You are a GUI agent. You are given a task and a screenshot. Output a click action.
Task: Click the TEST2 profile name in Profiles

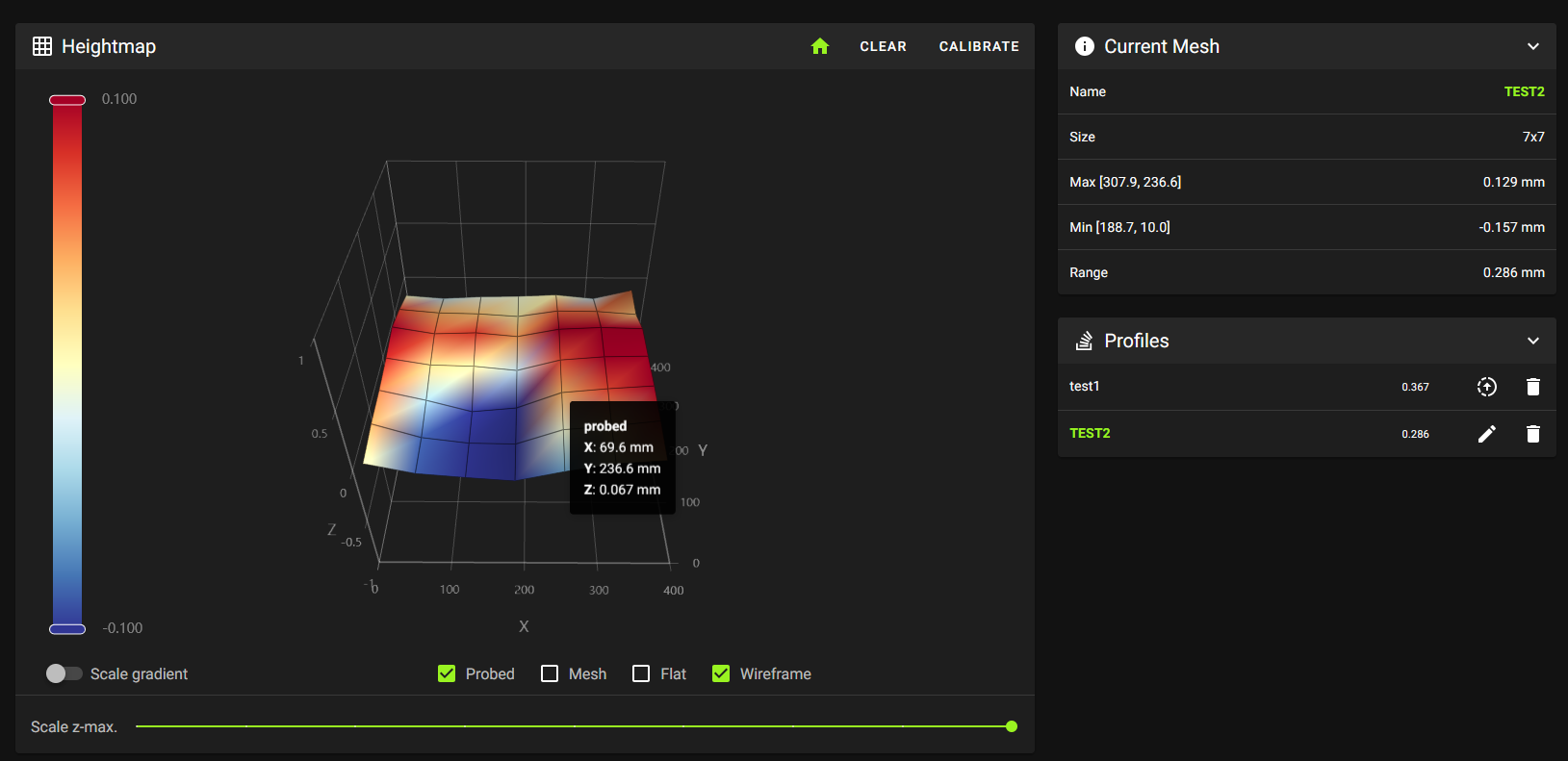pyautogui.click(x=1090, y=433)
